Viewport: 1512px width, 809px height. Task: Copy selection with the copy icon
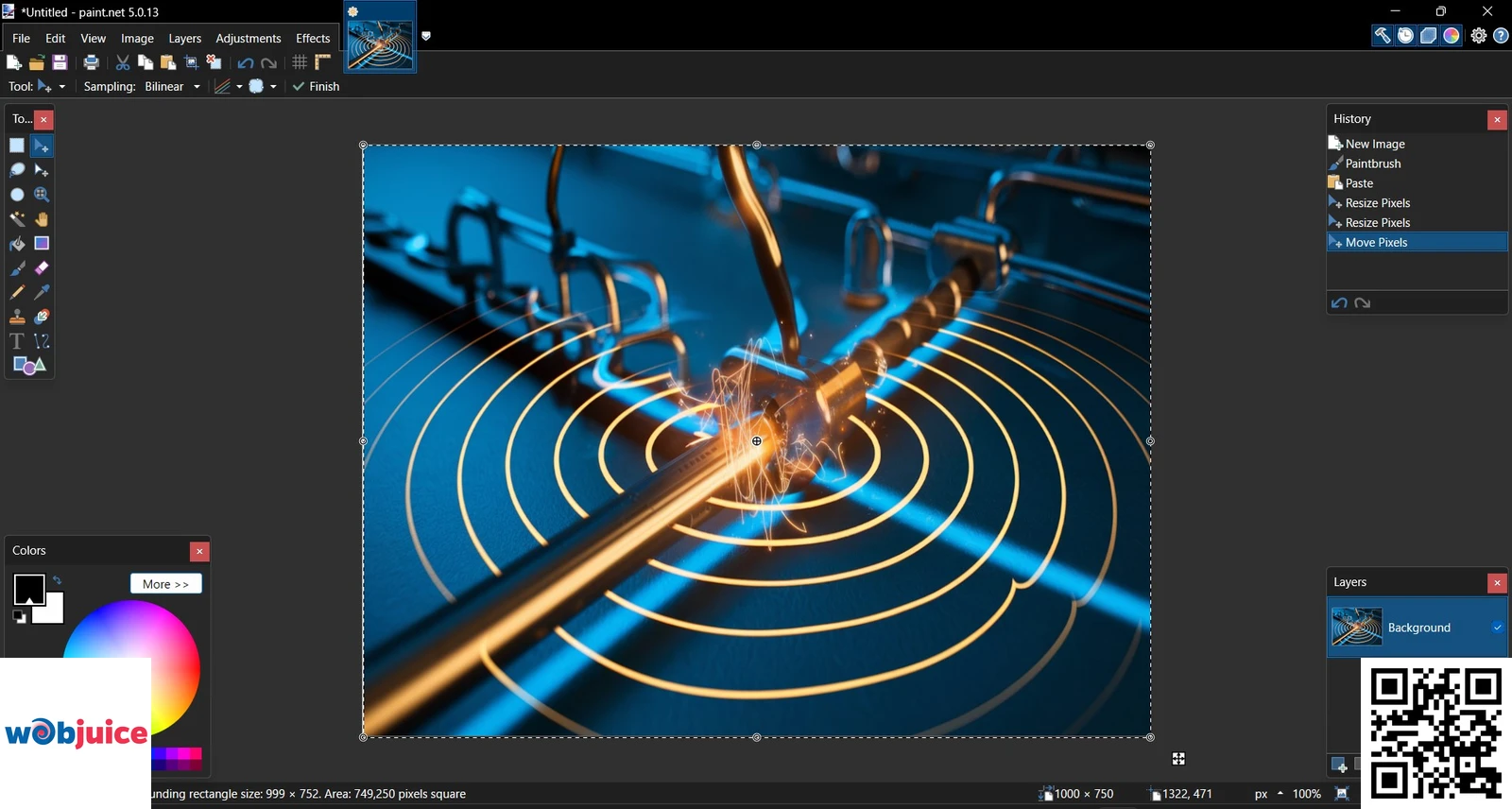pyautogui.click(x=146, y=62)
